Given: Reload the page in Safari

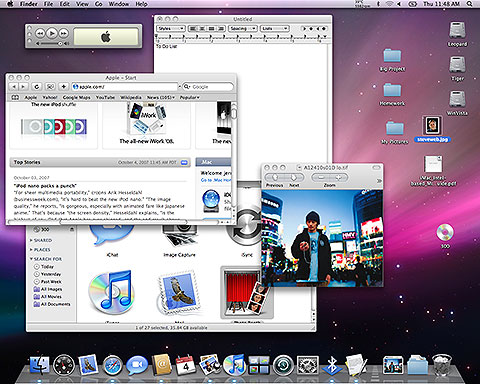Looking at the screenshot, I should click(x=37, y=87).
